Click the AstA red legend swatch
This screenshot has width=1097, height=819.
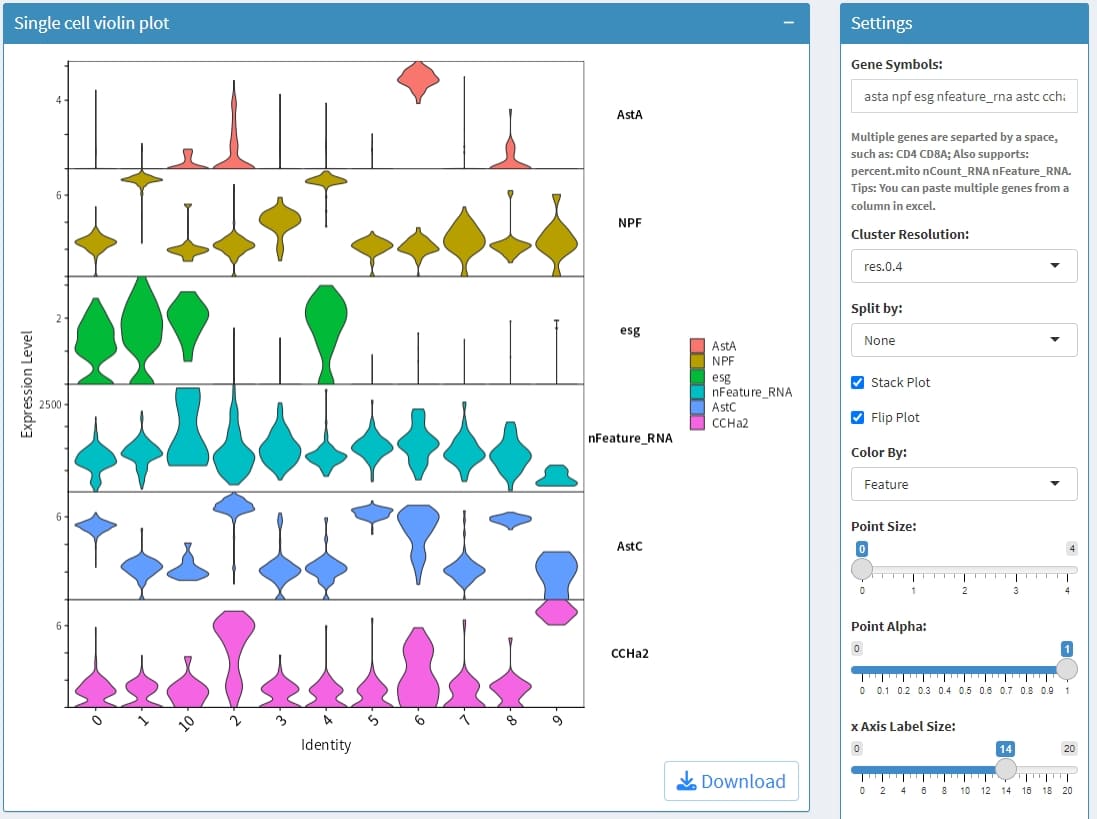(697, 346)
